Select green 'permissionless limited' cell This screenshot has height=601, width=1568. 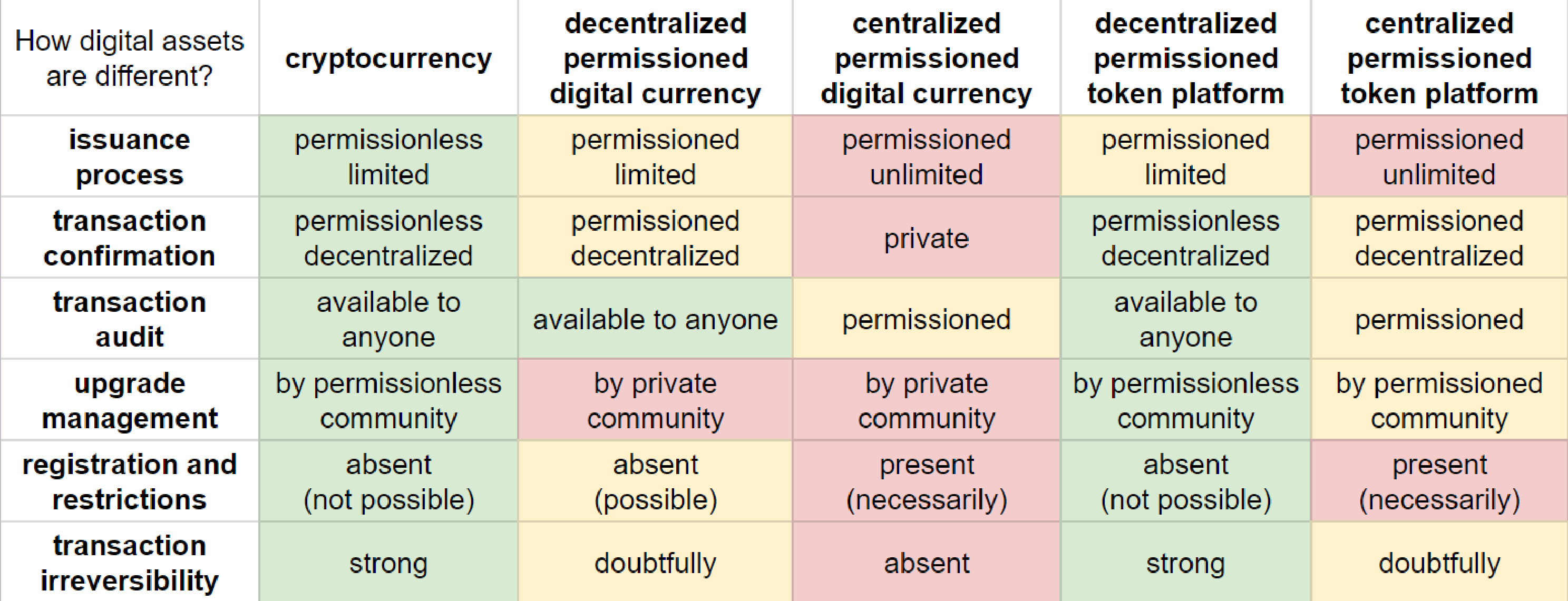click(x=388, y=156)
